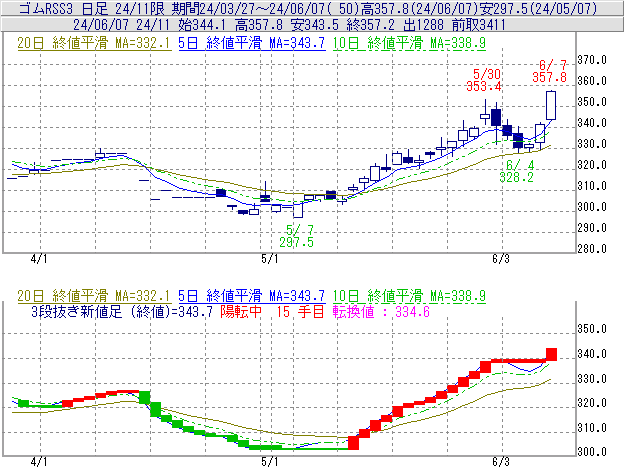Click the '5/1' date label under lower chart
The width and height of the screenshot is (624, 475).
pos(270,462)
